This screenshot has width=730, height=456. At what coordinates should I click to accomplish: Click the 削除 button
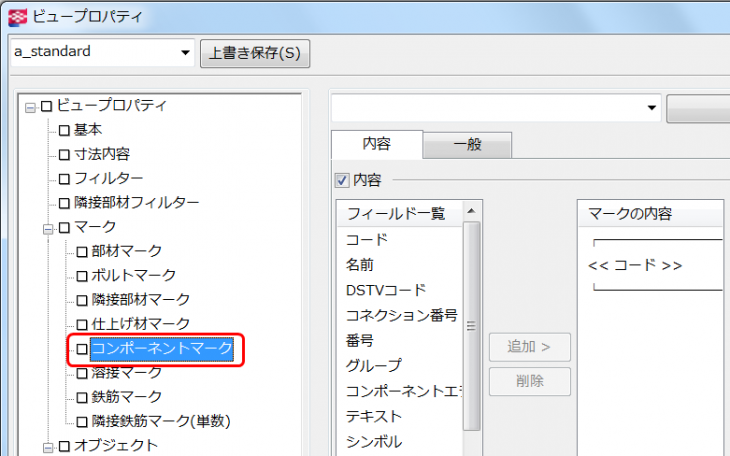click(529, 381)
